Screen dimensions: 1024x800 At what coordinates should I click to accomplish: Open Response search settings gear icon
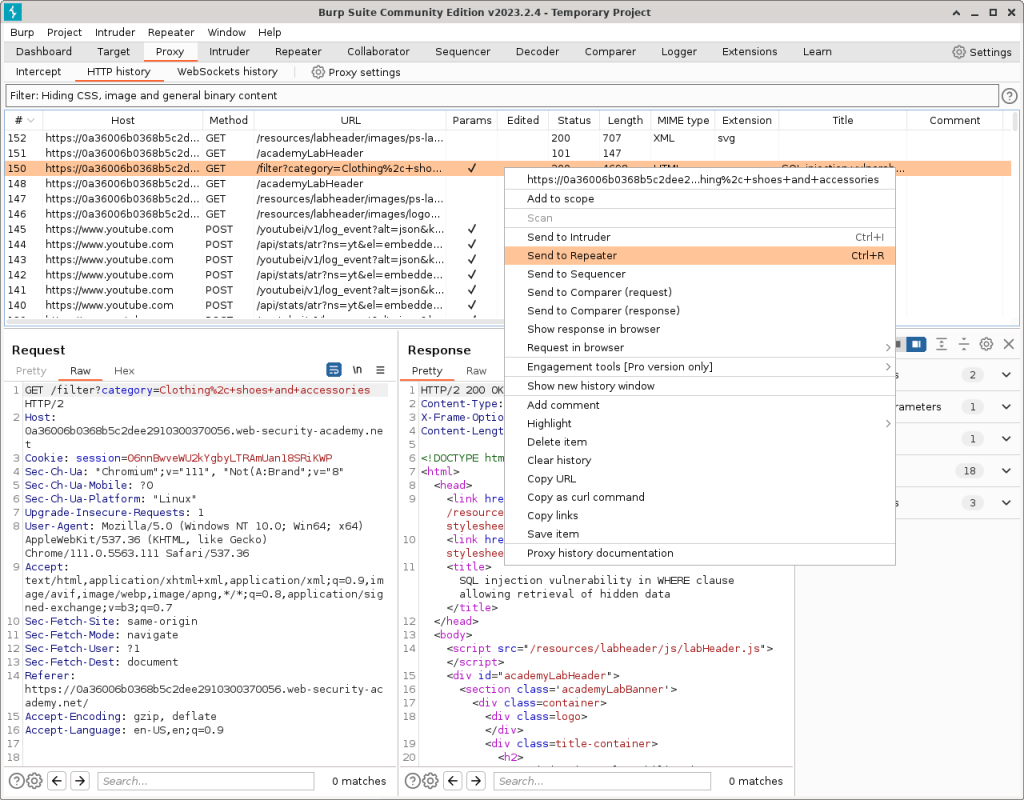pyautogui.click(x=431, y=781)
